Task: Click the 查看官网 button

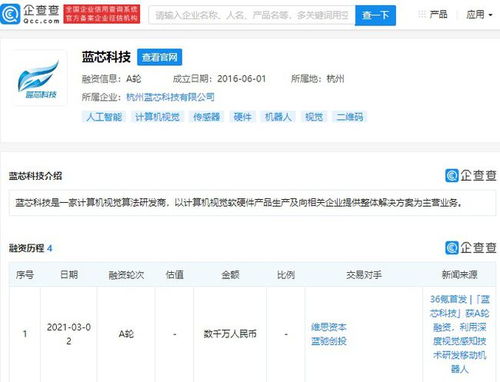Action: (x=159, y=57)
